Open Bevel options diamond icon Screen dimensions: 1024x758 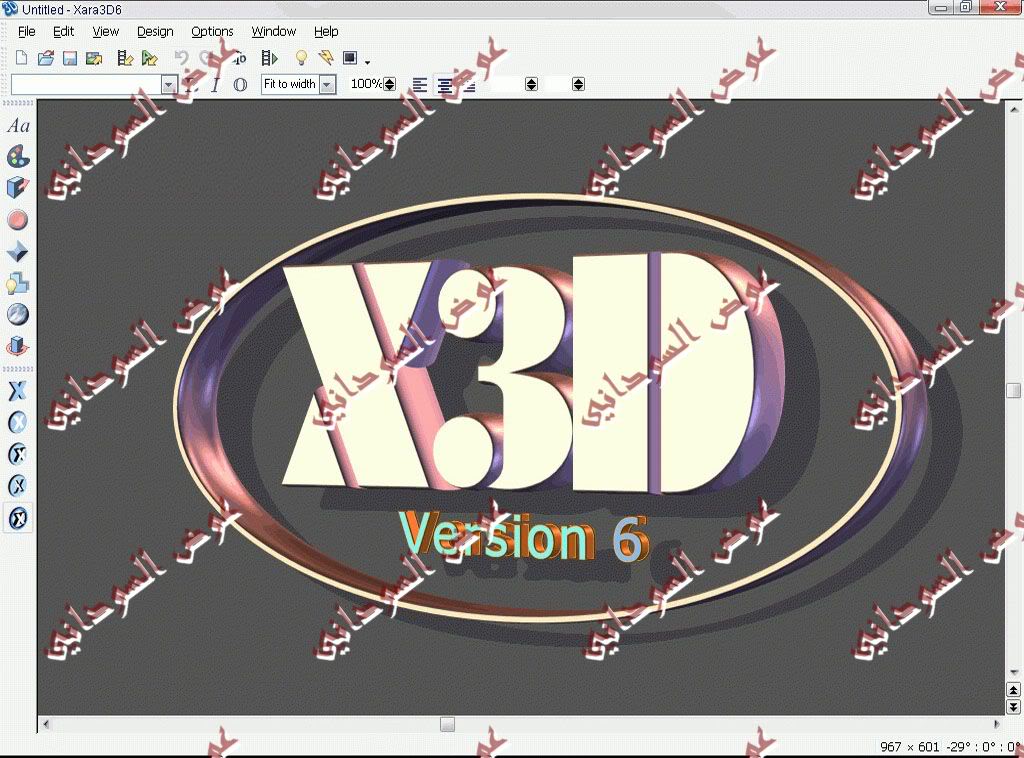tap(18, 251)
